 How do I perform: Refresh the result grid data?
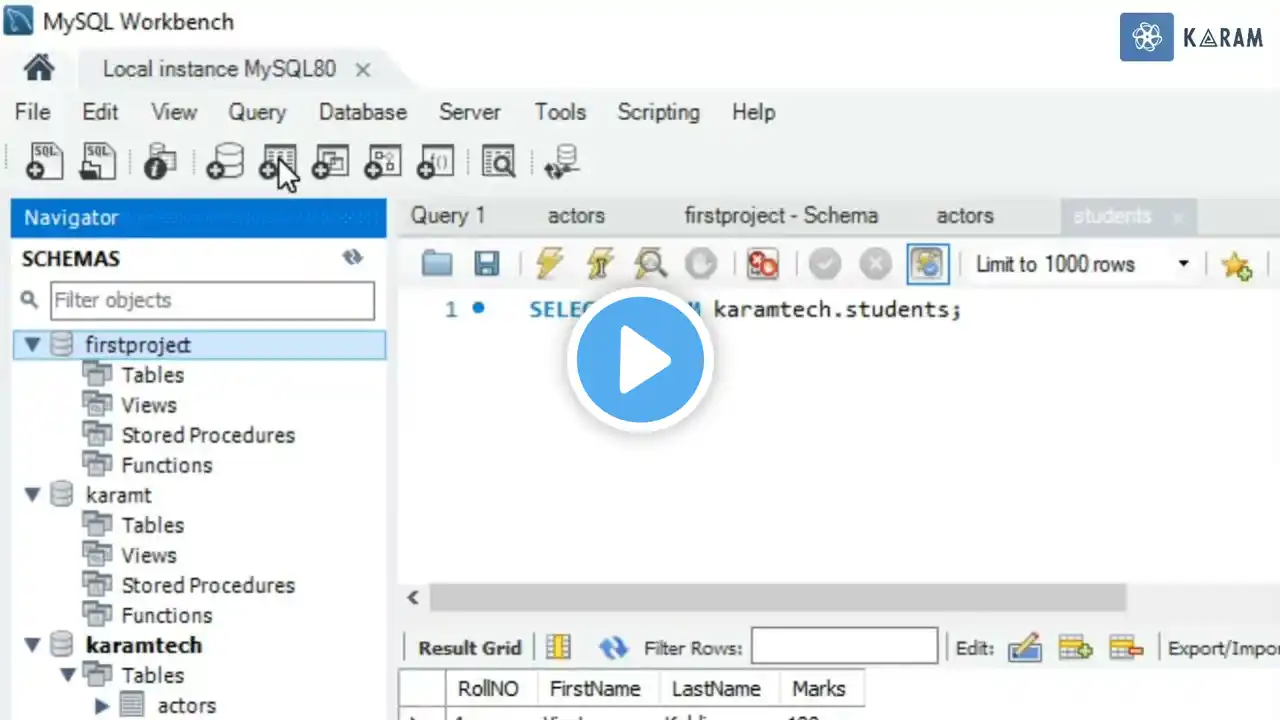[x=613, y=648]
